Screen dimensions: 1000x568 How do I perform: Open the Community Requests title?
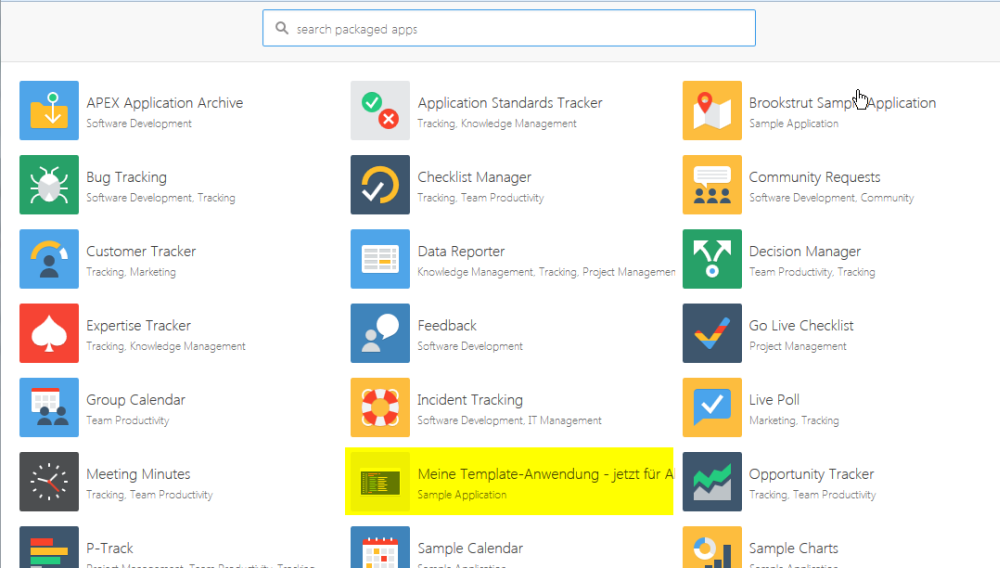[814, 177]
